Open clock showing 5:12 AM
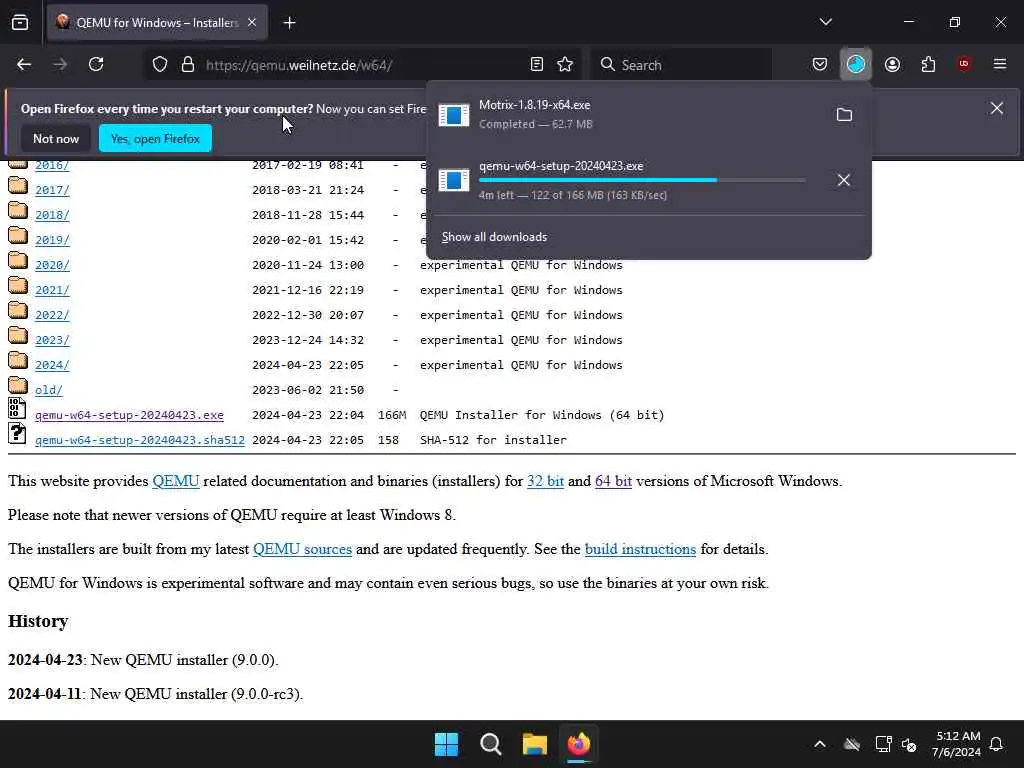1024x768 pixels. (x=956, y=744)
